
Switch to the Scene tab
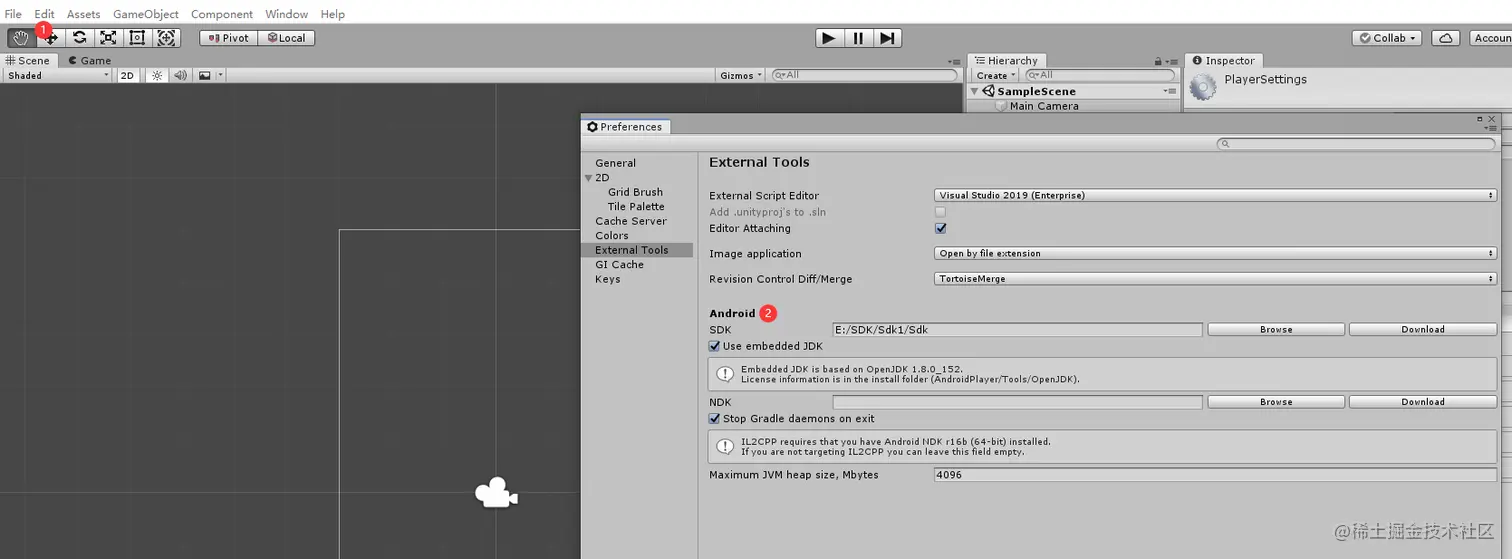(x=28, y=60)
